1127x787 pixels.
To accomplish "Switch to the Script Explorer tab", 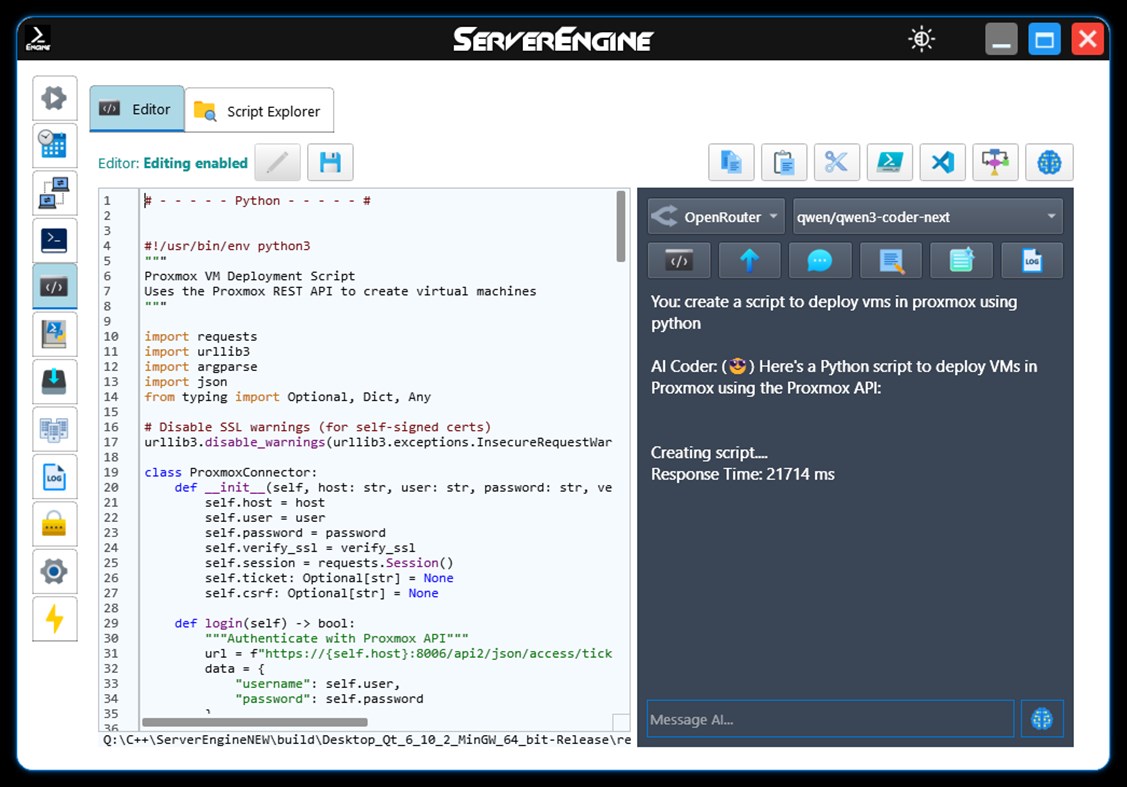I will (x=259, y=110).
